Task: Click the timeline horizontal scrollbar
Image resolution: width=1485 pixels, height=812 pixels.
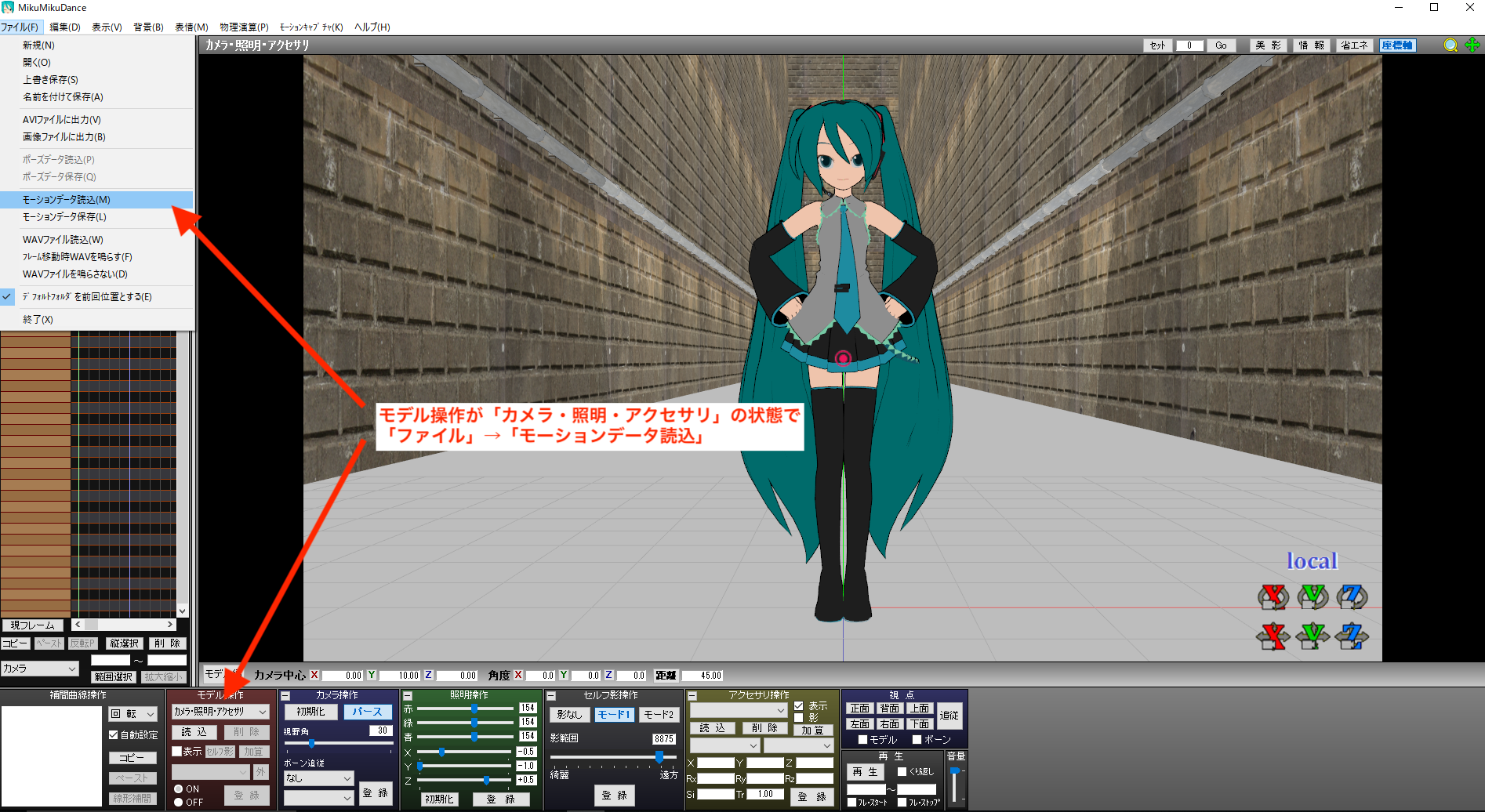Action: pos(124,625)
